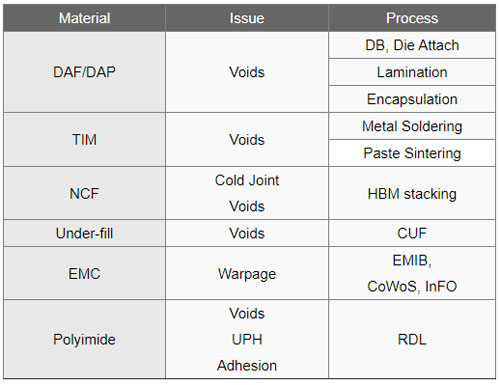Click the DB, Die Attach cell

[412, 45]
